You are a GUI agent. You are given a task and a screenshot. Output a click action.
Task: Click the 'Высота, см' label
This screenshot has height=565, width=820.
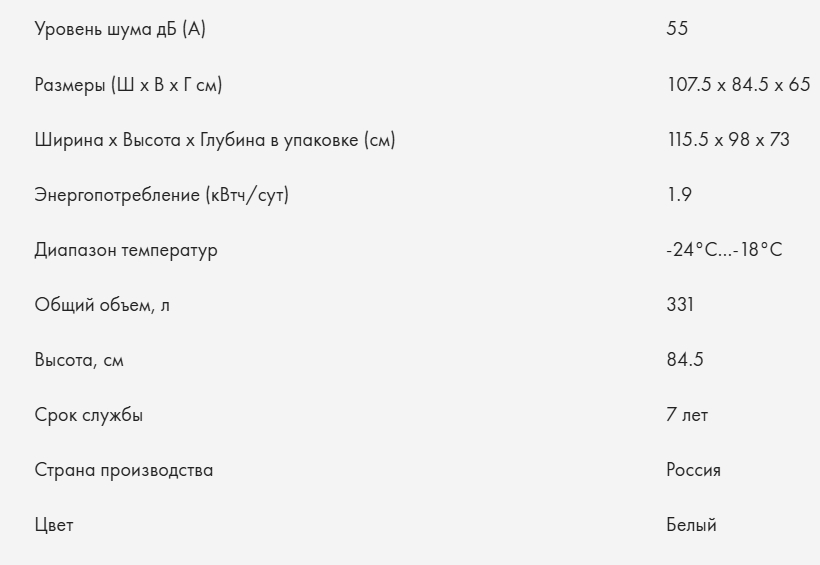coord(79,360)
